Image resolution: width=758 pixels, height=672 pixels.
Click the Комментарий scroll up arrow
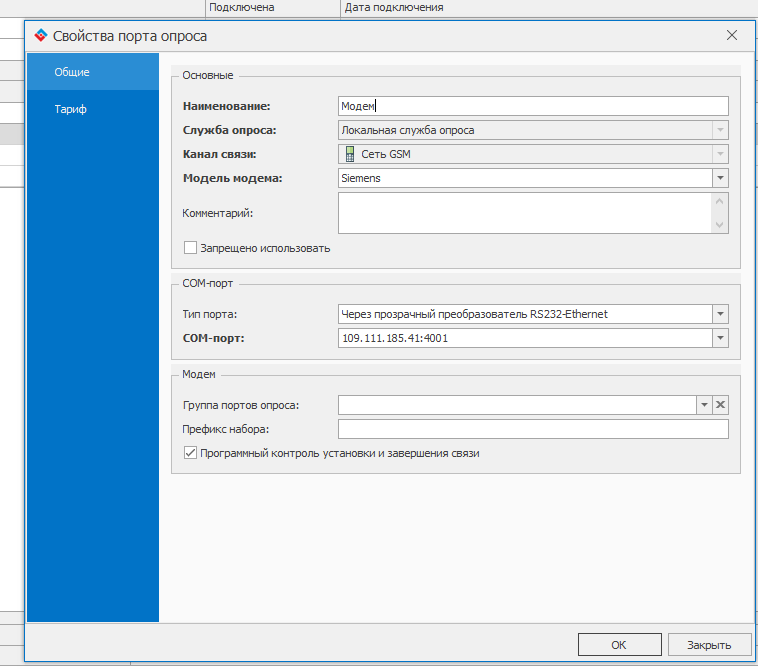click(x=720, y=201)
